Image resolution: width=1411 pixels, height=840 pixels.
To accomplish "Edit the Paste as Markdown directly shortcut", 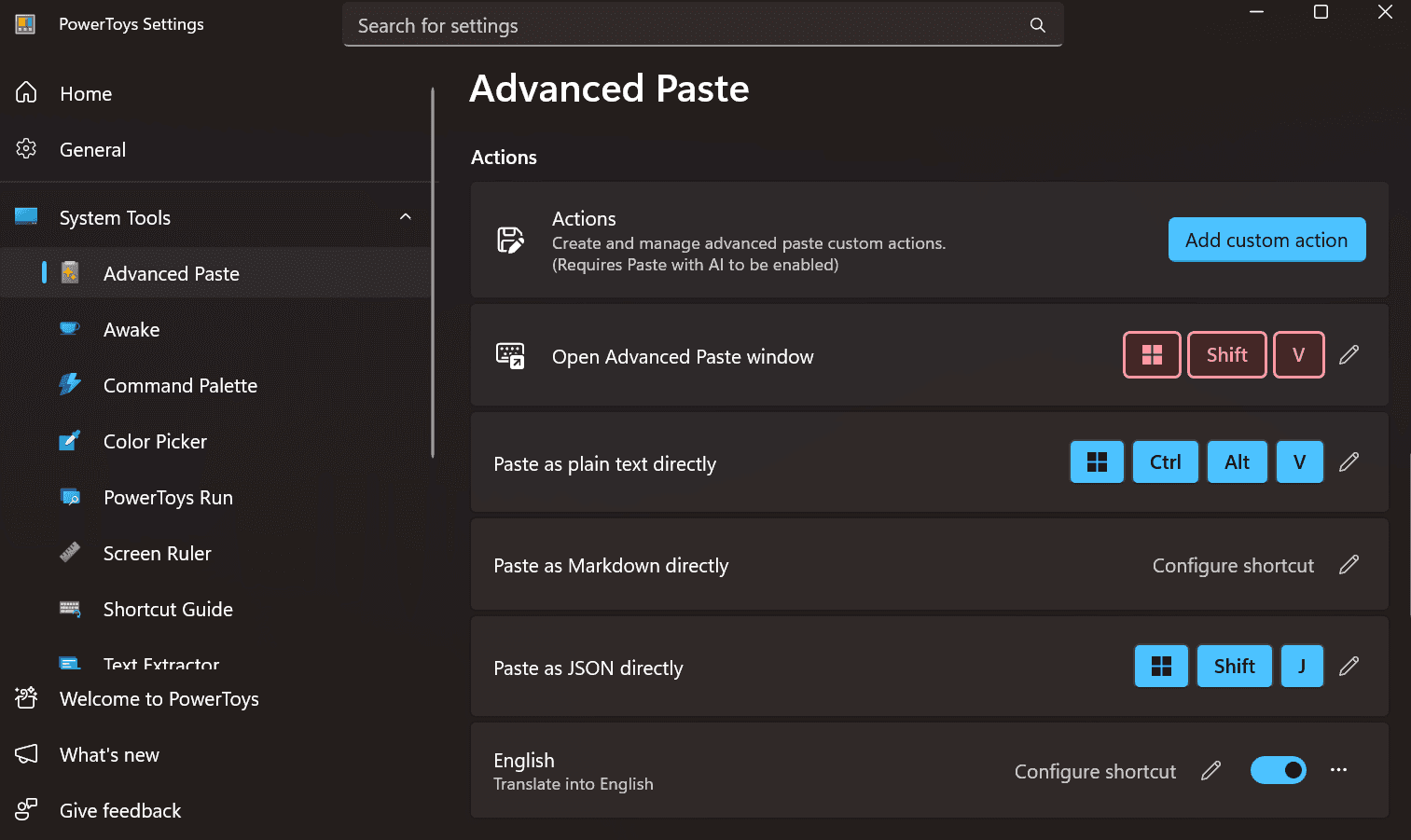I will tap(1349, 565).
